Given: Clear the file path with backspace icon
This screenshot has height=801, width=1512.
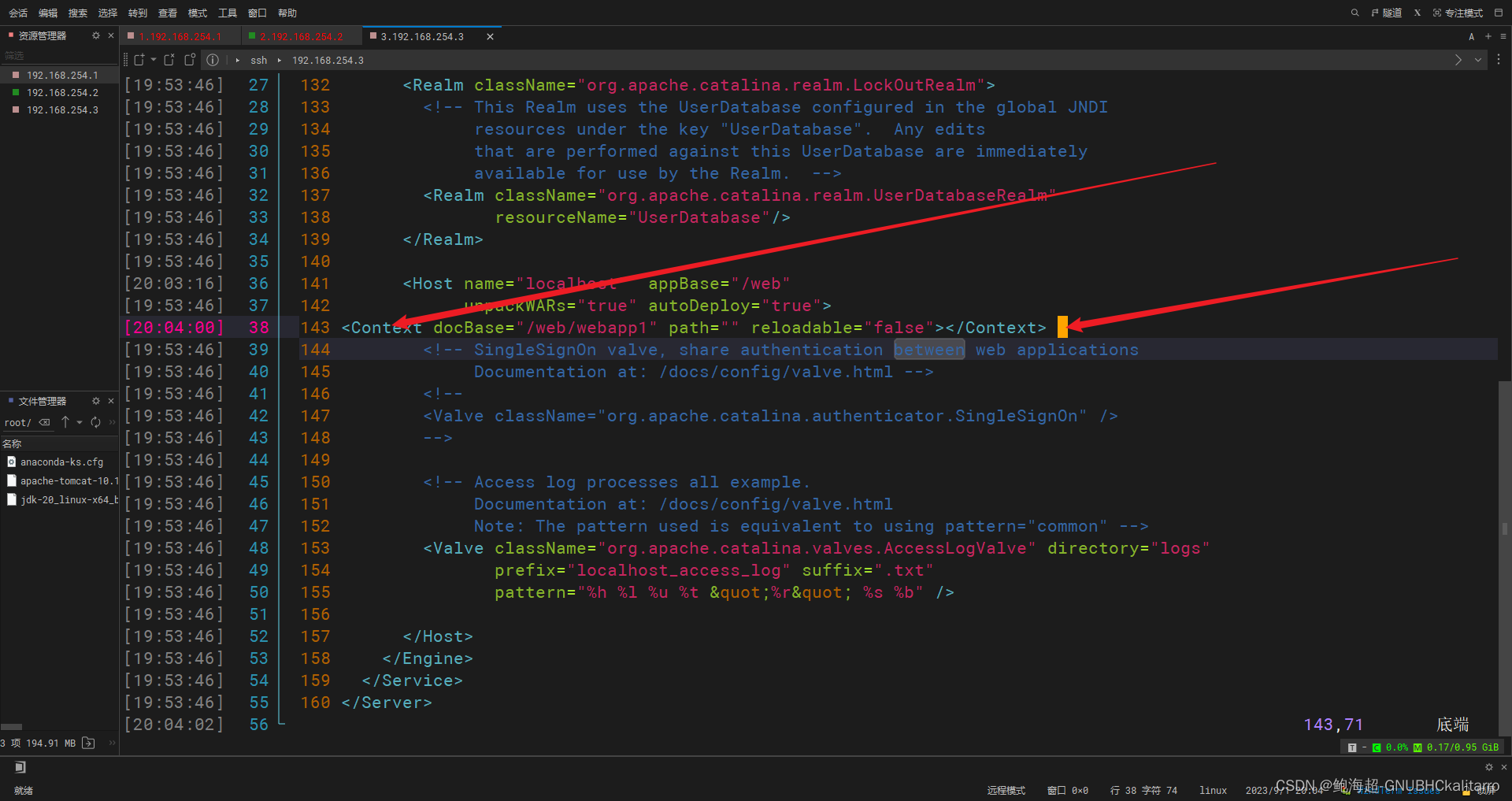Looking at the screenshot, I should point(45,423).
